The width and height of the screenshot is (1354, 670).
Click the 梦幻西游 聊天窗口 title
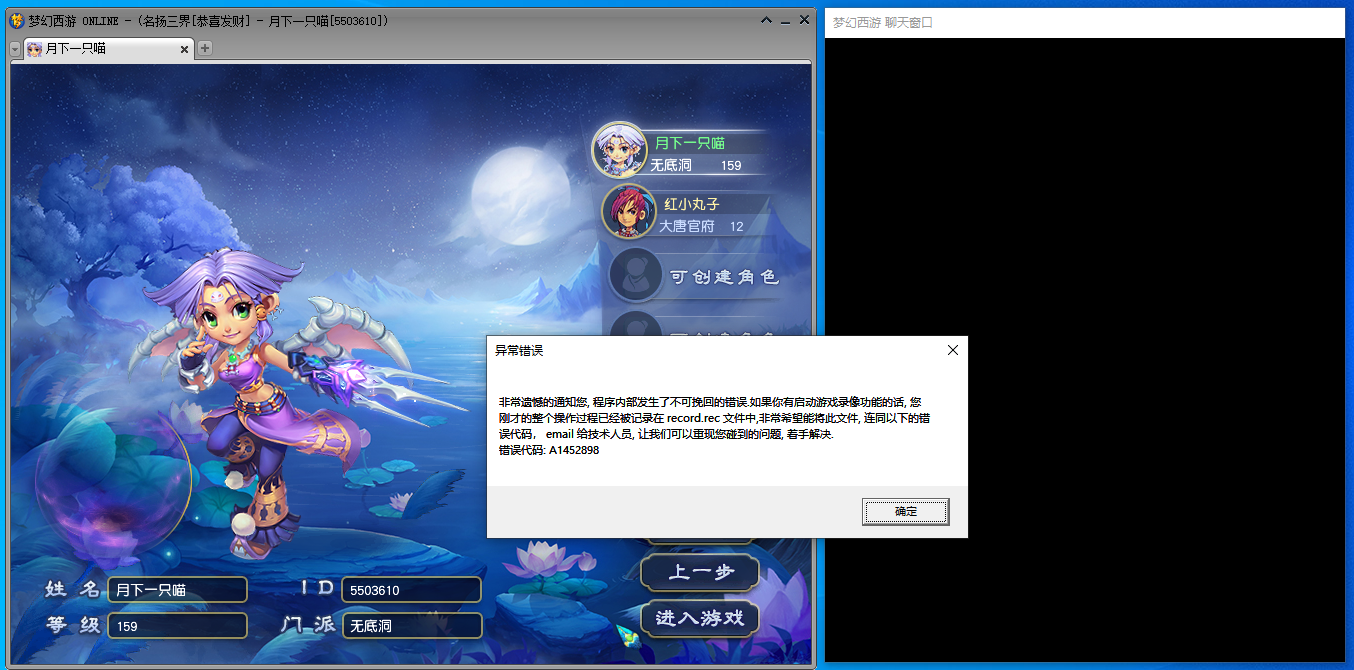882,22
